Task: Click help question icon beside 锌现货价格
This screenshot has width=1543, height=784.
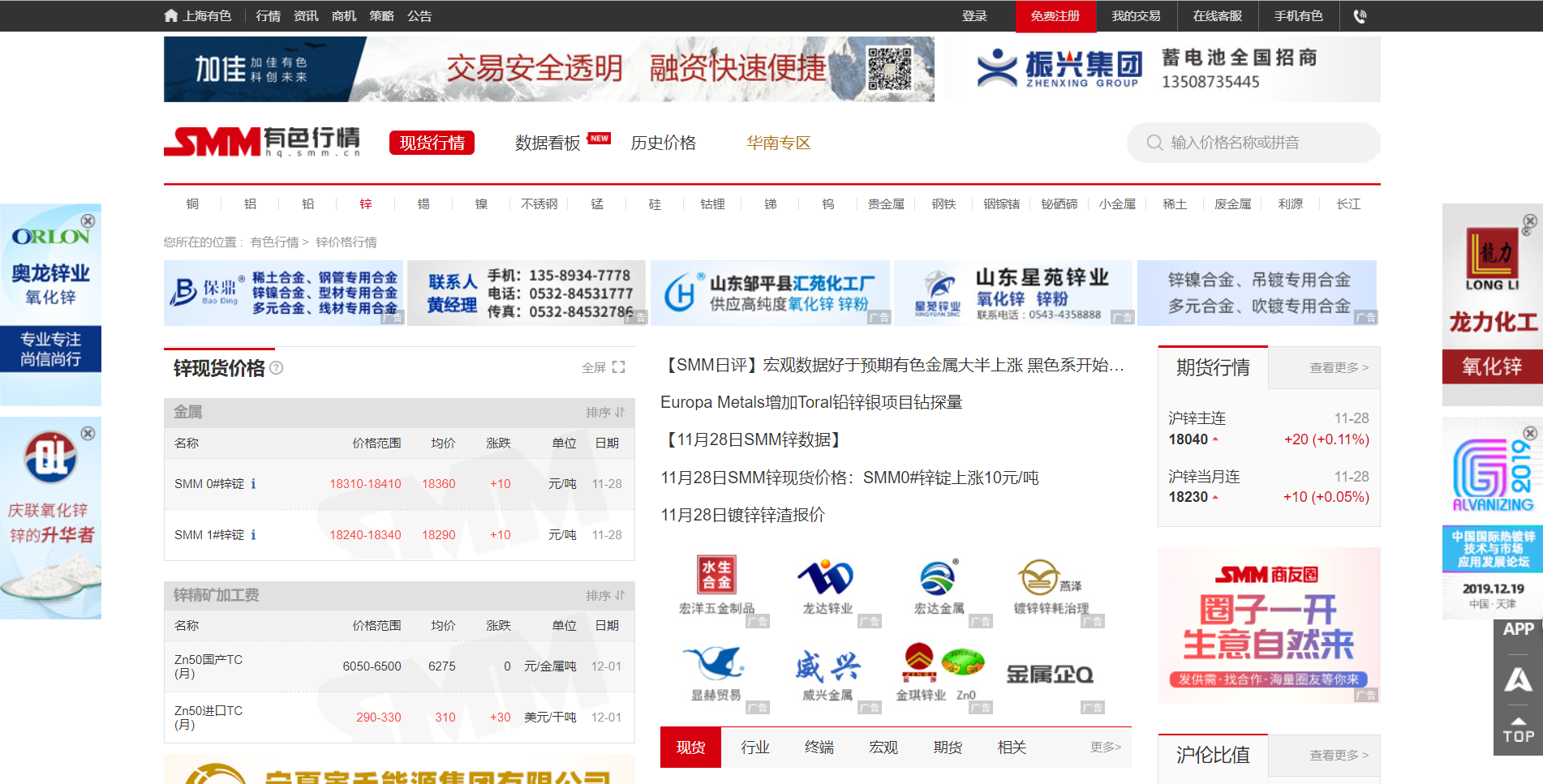Action: (x=277, y=367)
